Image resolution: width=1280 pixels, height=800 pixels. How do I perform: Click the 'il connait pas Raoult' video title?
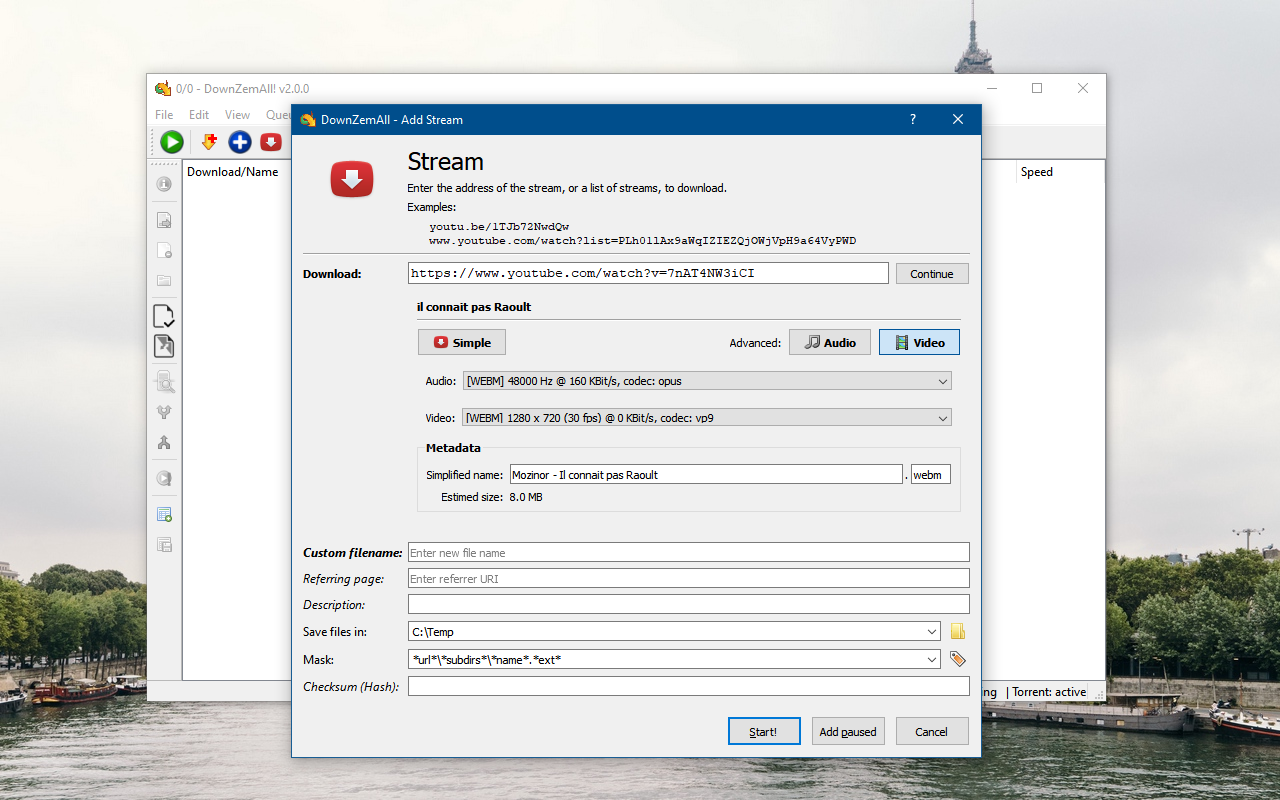[x=474, y=307]
